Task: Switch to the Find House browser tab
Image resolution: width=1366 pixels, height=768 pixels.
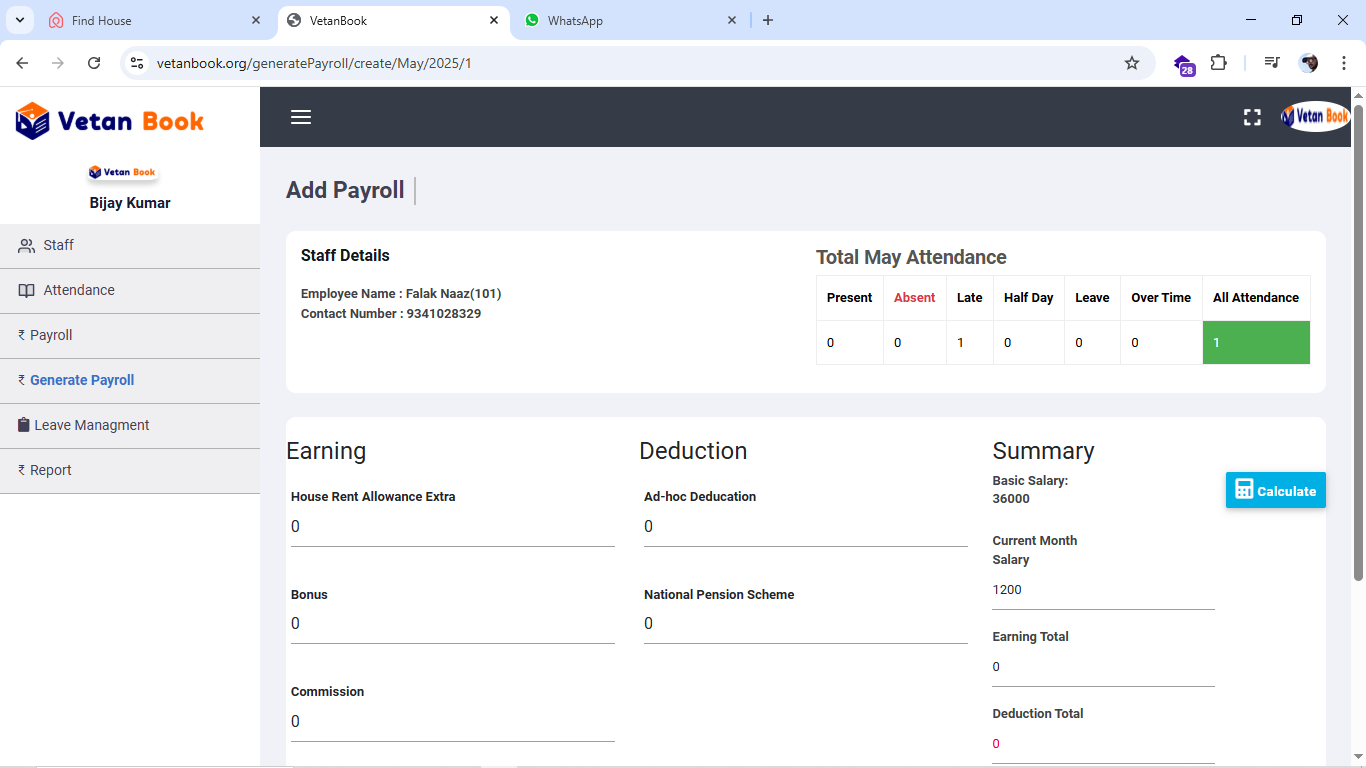Action: (155, 20)
